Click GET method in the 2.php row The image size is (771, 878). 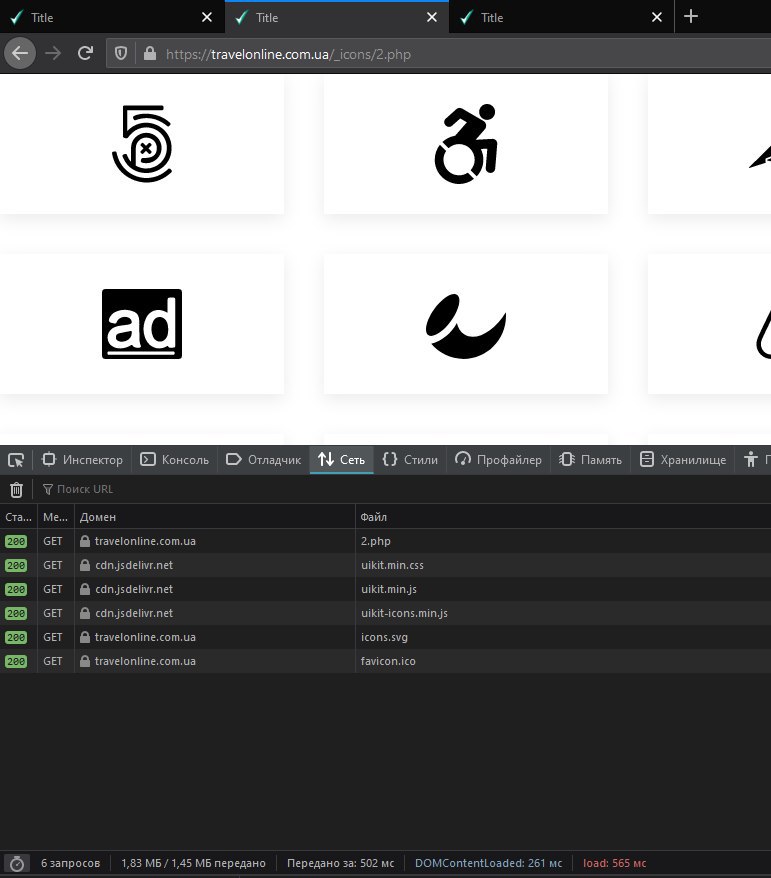tap(53, 541)
